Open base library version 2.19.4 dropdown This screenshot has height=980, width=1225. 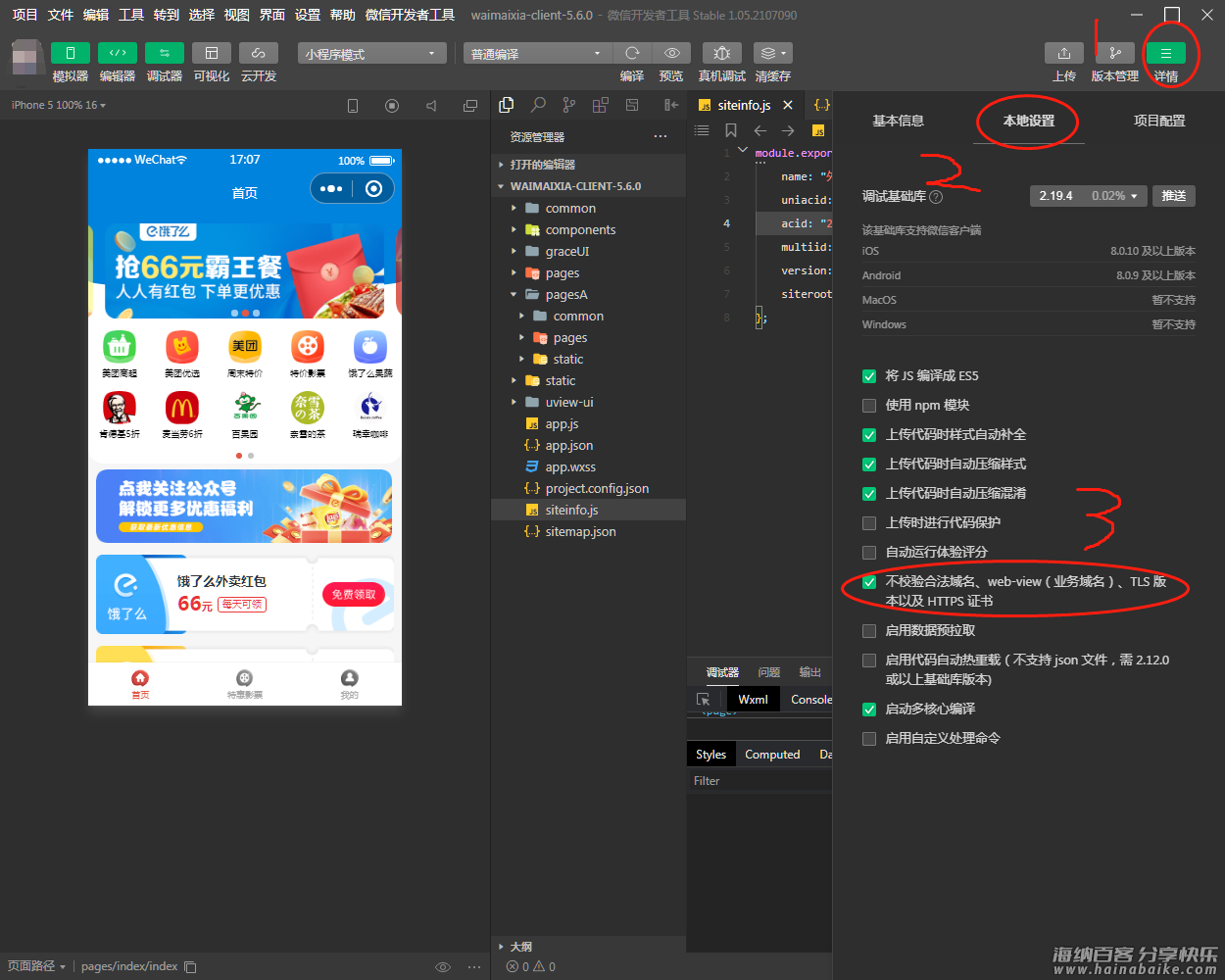click(1088, 196)
